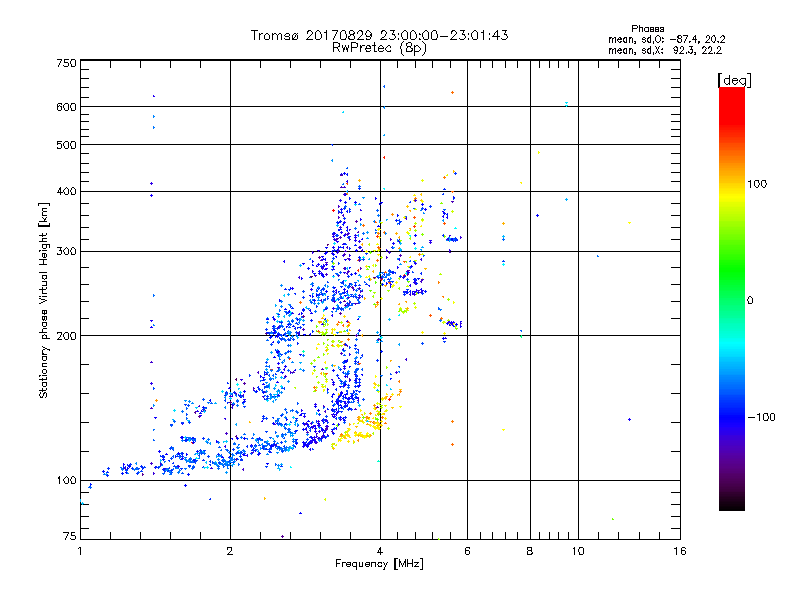
Task: Click the x-axis tick label '1'
Action: 80,551
